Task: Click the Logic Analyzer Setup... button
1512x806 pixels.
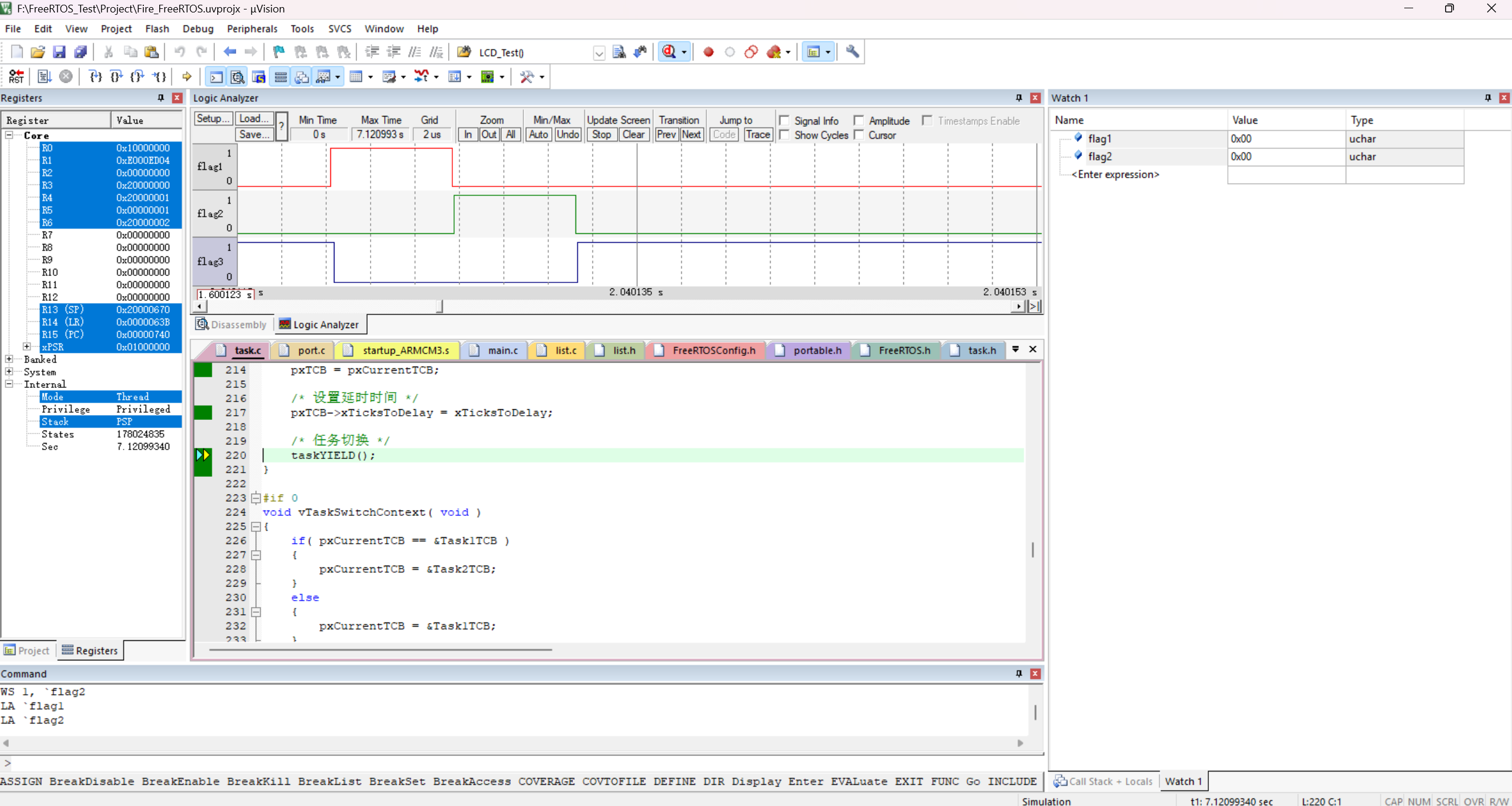Action: [x=213, y=118]
